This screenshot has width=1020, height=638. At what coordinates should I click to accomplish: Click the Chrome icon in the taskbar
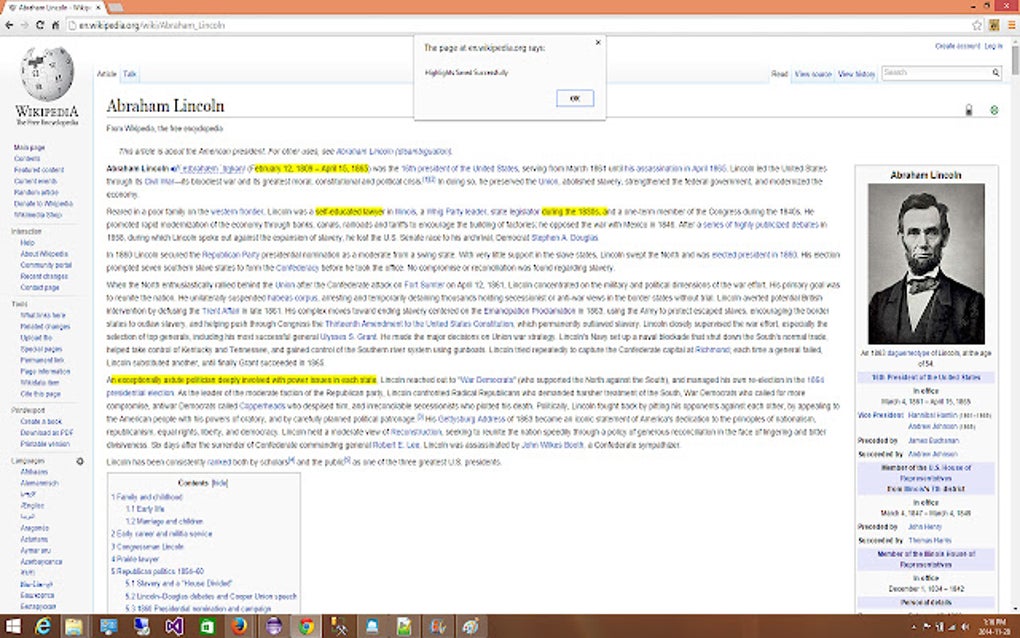click(306, 626)
